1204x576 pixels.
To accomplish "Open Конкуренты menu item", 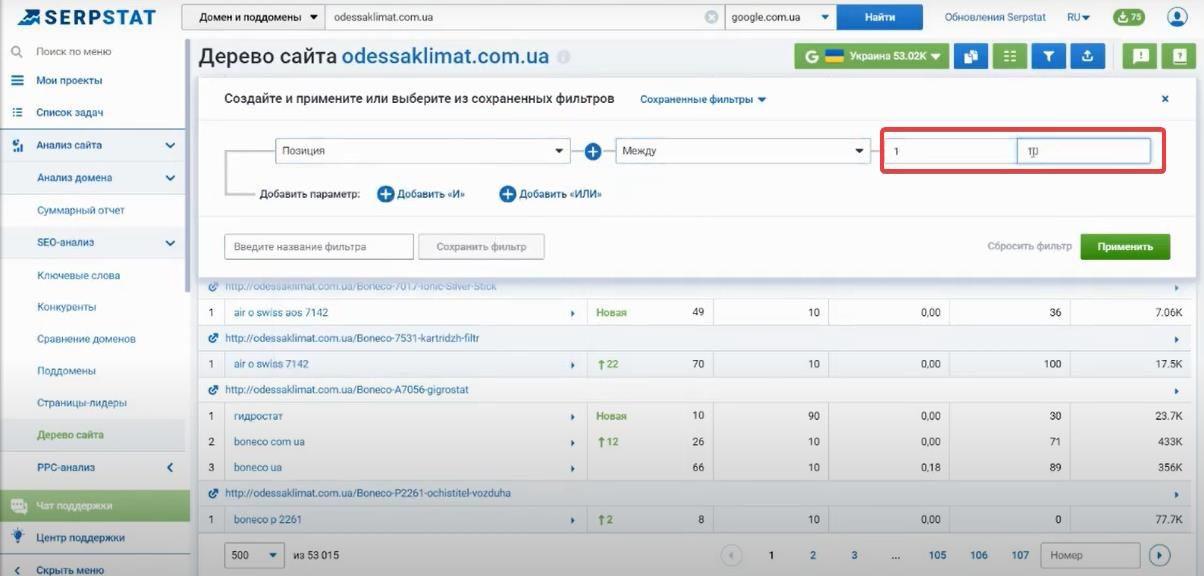I will 67,307.
